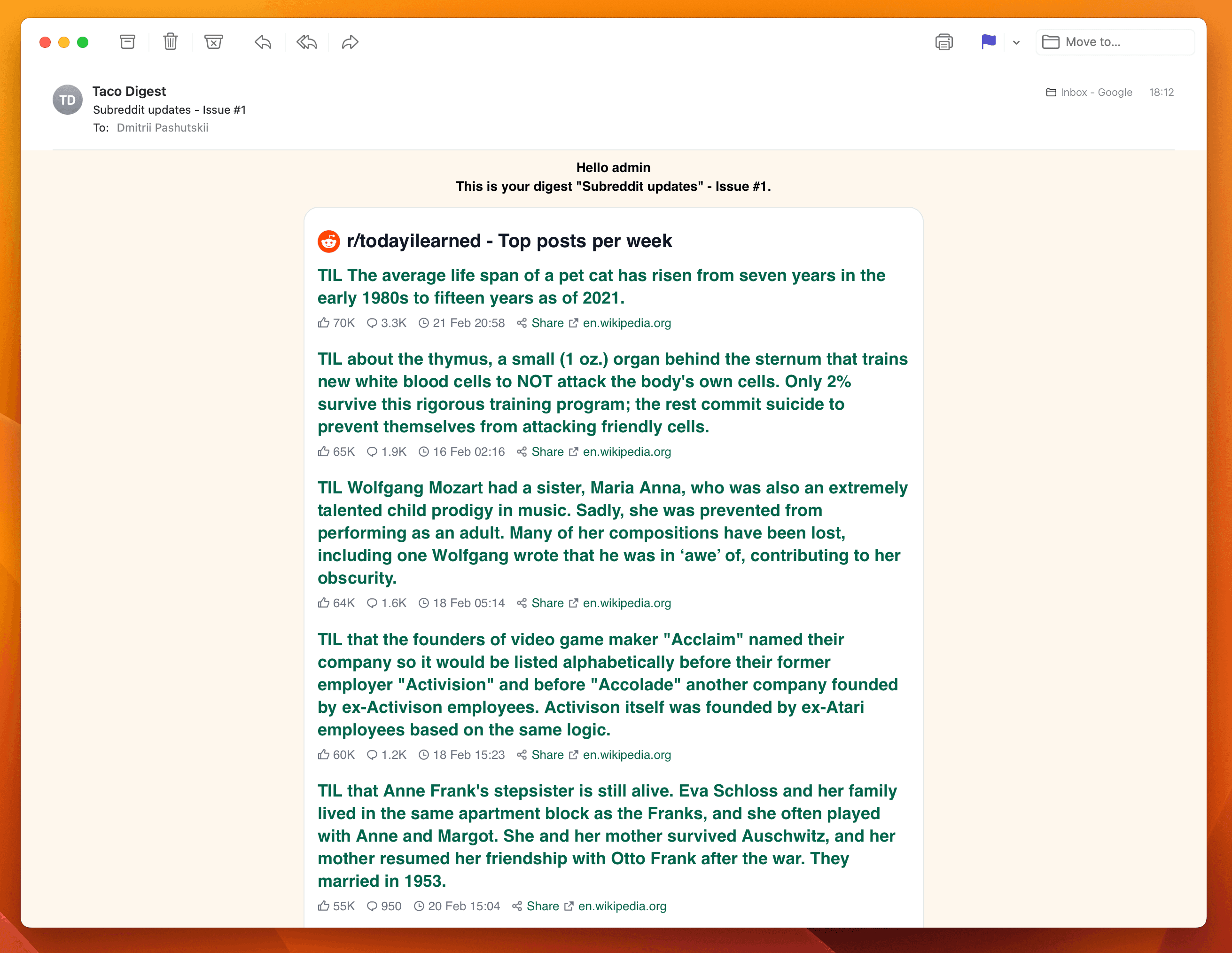Click the r/todayilearned section heading
Image resolution: width=1232 pixels, height=953 pixels.
click(x=509, y=241)
